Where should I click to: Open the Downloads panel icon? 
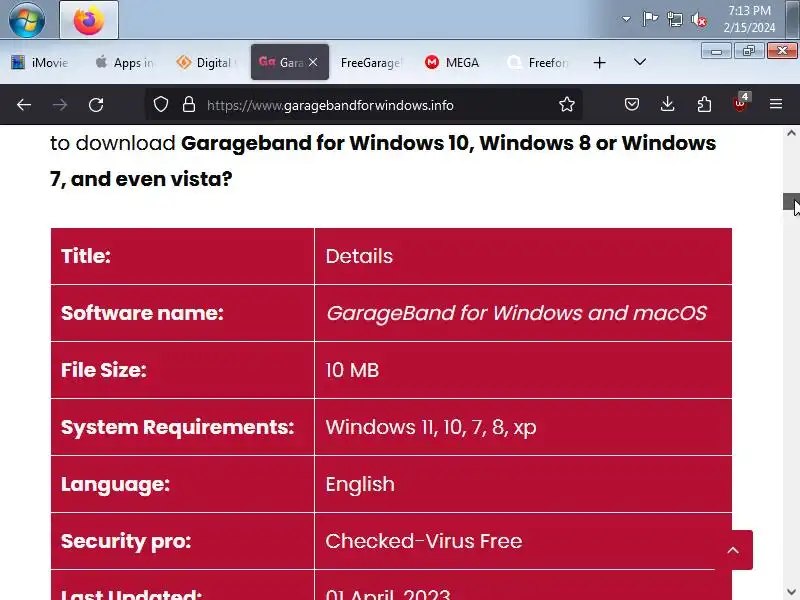click(x=667, y=105)
